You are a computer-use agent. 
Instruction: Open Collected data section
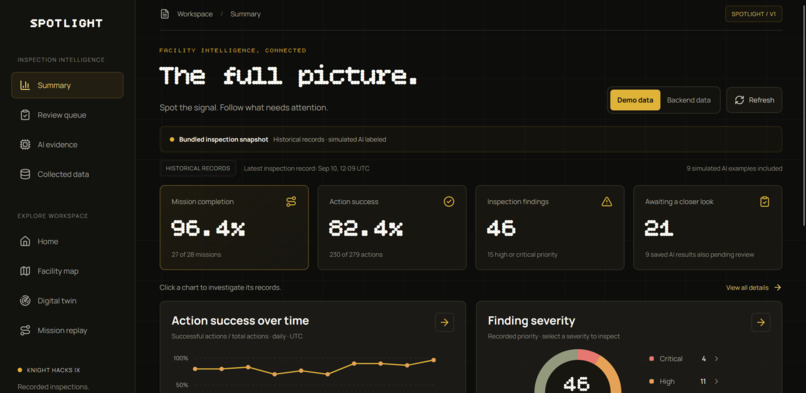[67, 174]
